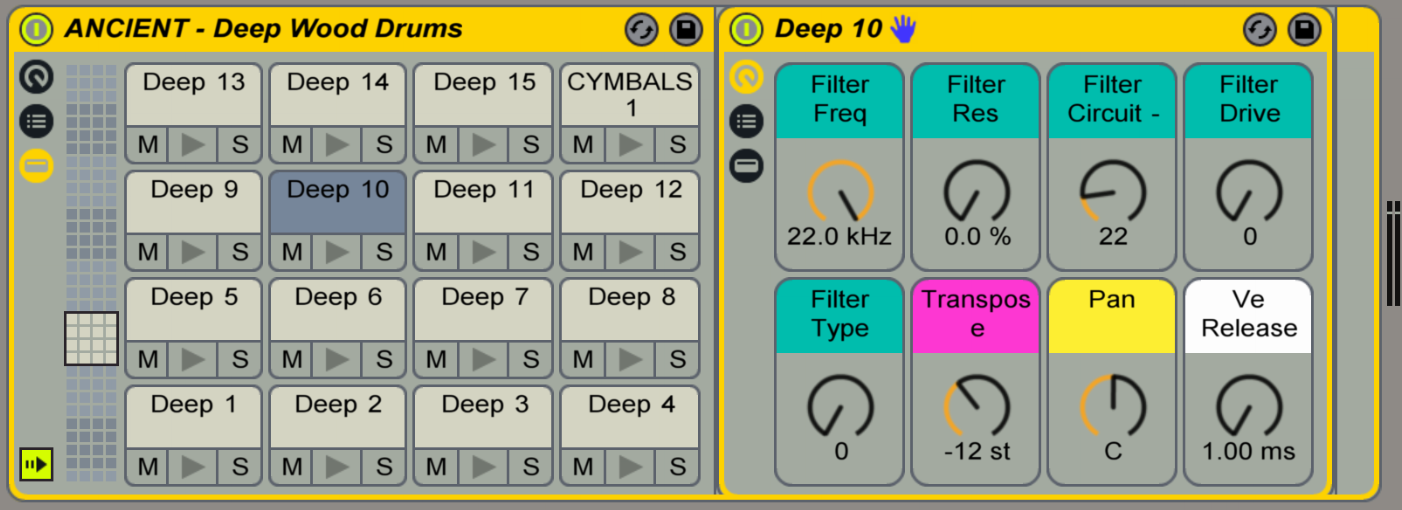This screenshot has height=510, width=1402.
Task: Toggle macro controls button in Deep 10 sidebar
Action: coord(746,77)
